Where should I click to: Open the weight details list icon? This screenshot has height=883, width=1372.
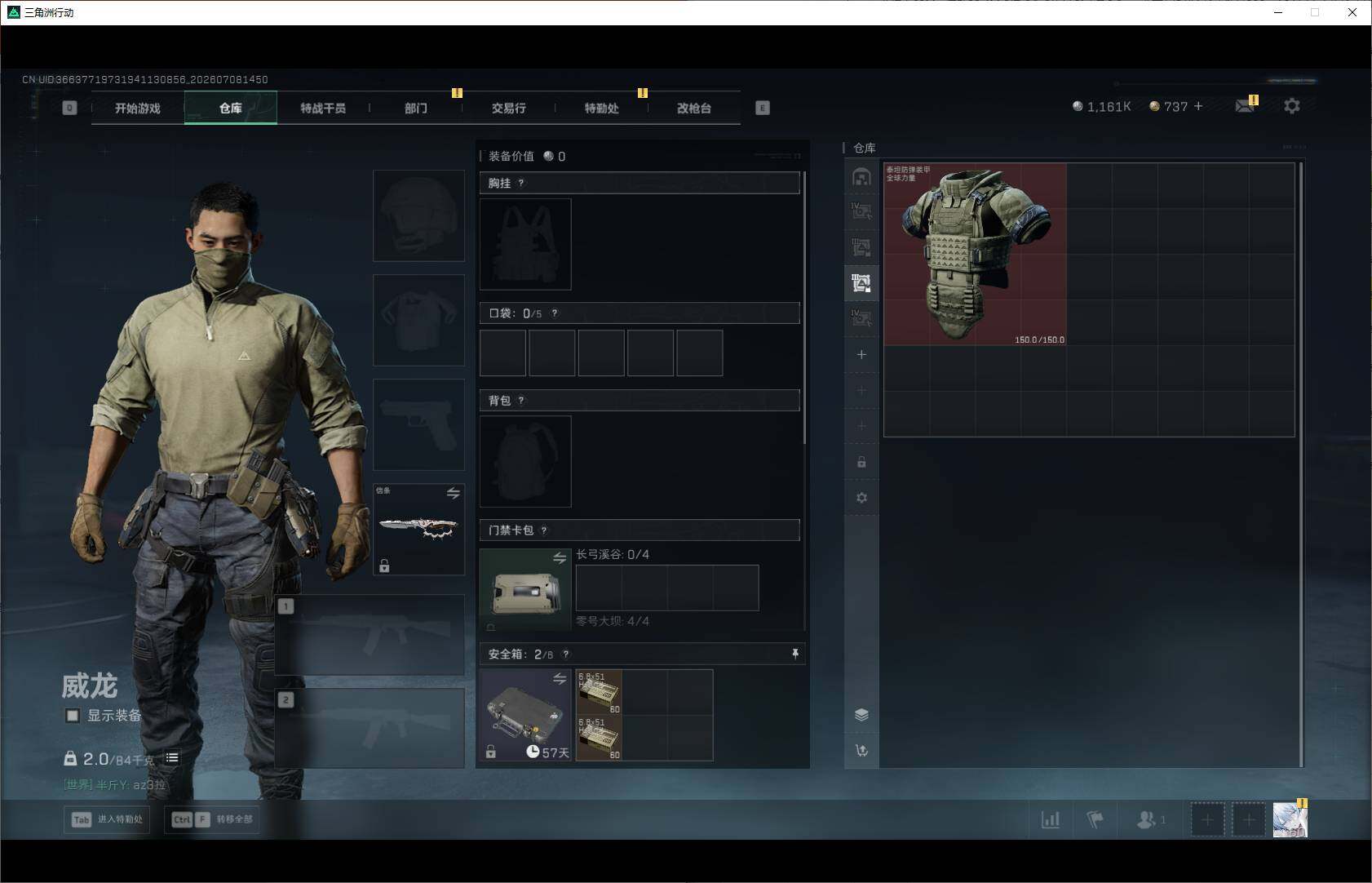coord(172,757)
